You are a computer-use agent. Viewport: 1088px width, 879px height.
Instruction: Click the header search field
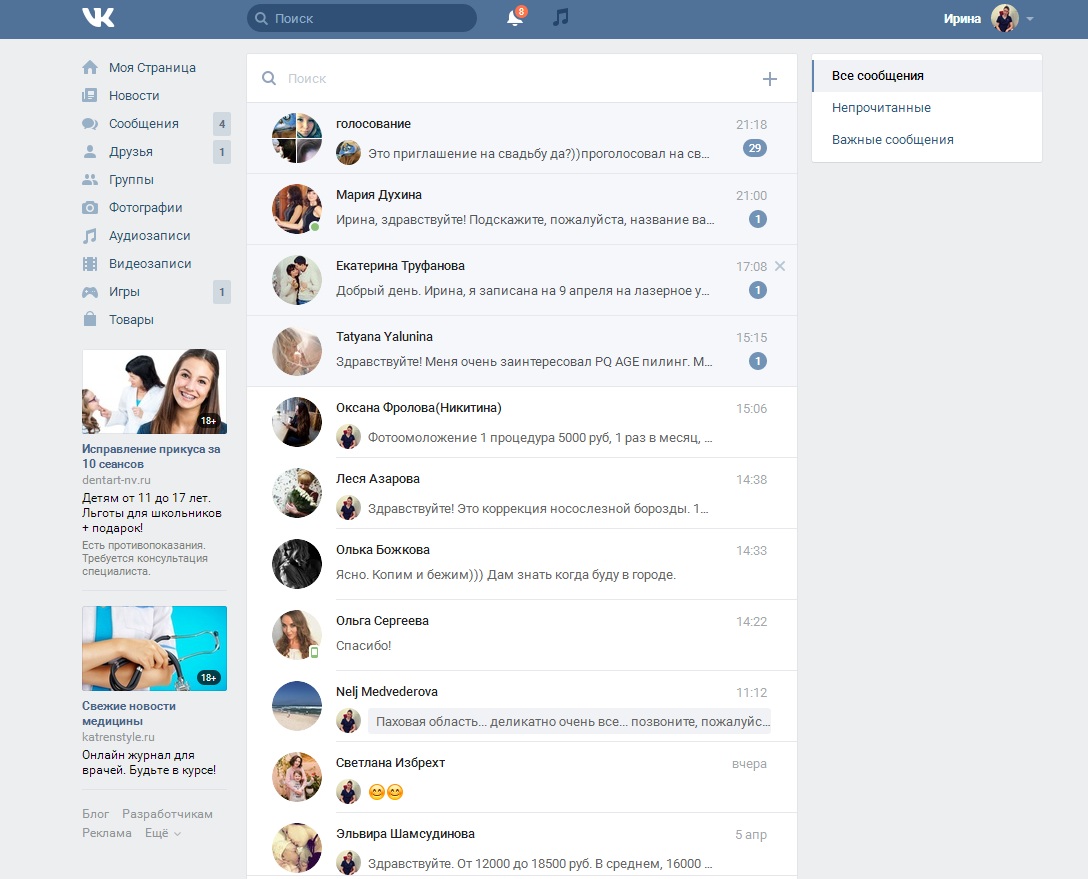(362, 18)
